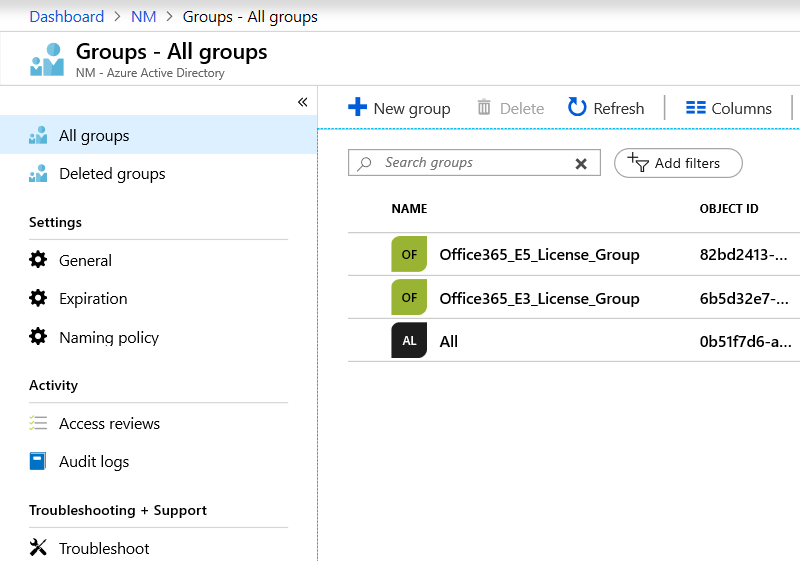Select the Office365_E3_License_Group avatar icon
The image size is (800, 561).
pos(409,298)
